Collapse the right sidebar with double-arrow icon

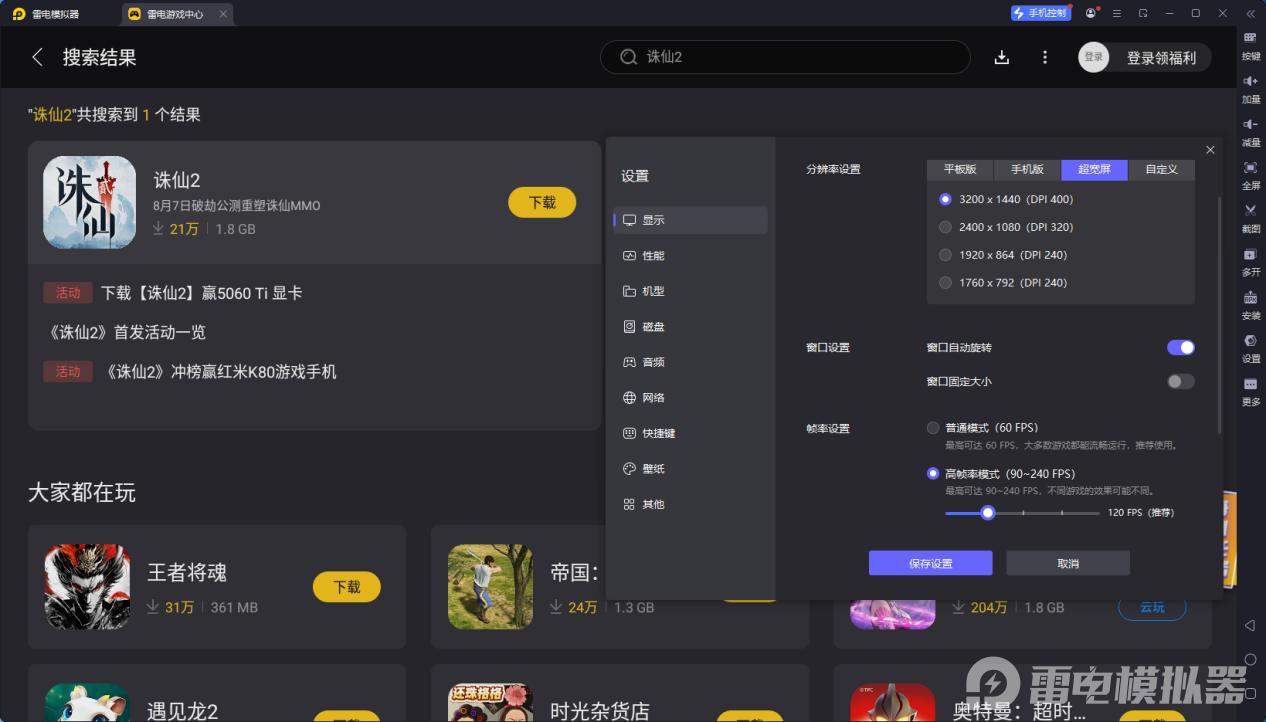(1251, 13)
